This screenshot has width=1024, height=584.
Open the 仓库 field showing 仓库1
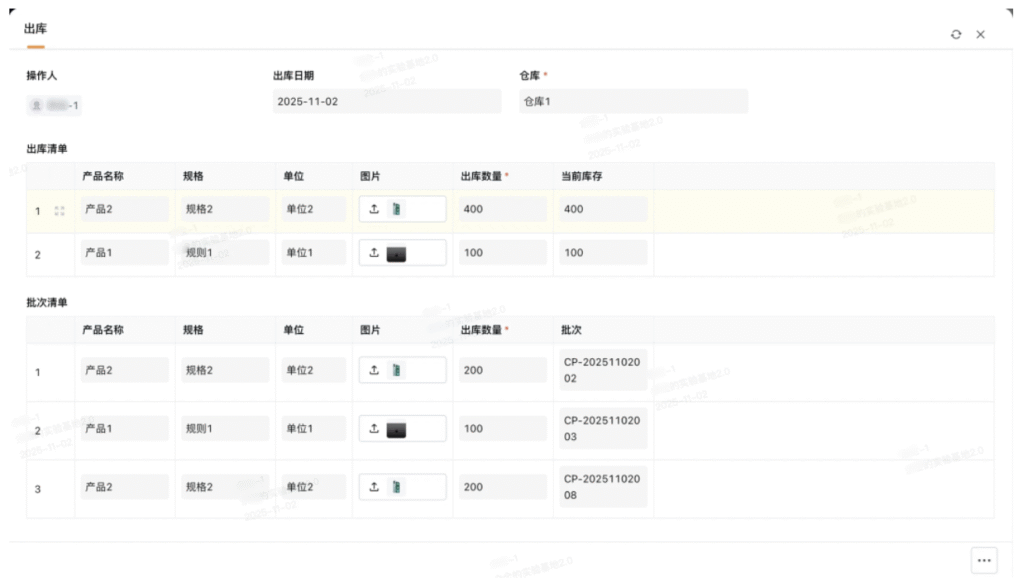click(632, 102)
